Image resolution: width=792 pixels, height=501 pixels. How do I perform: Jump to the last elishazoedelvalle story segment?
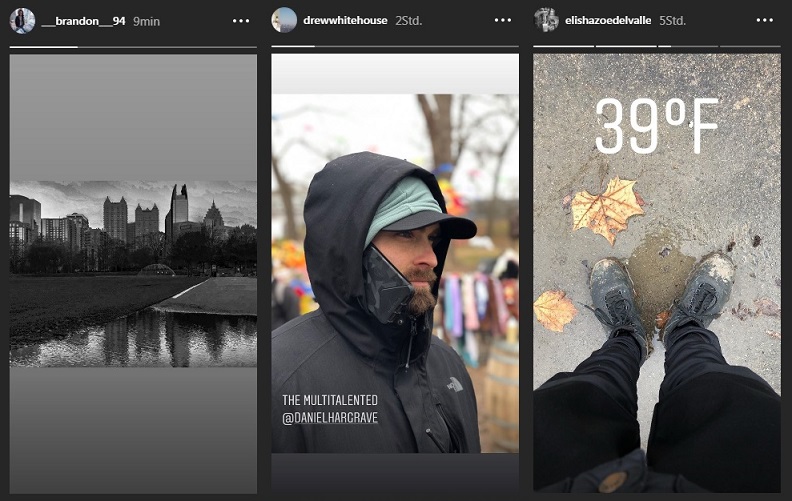[x=750, y=46]
